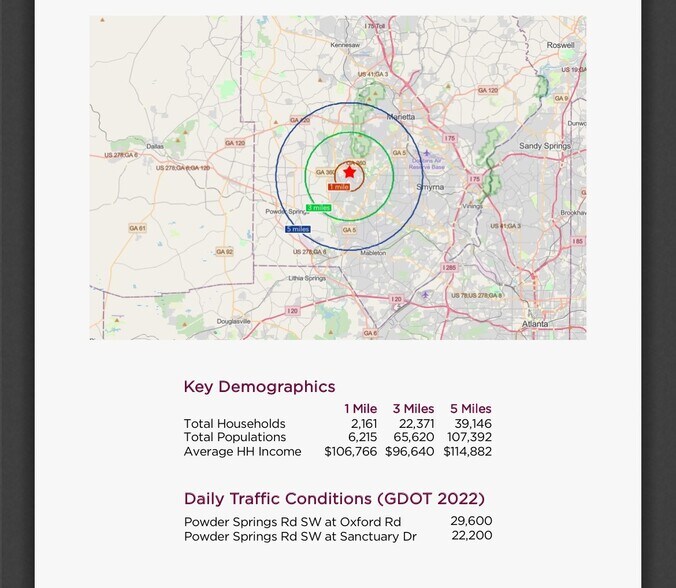Click Powder Springs Rd SW at Oxford Rd
The width and height of the screenshot is (676, 588).
click(x=292, y=522)
